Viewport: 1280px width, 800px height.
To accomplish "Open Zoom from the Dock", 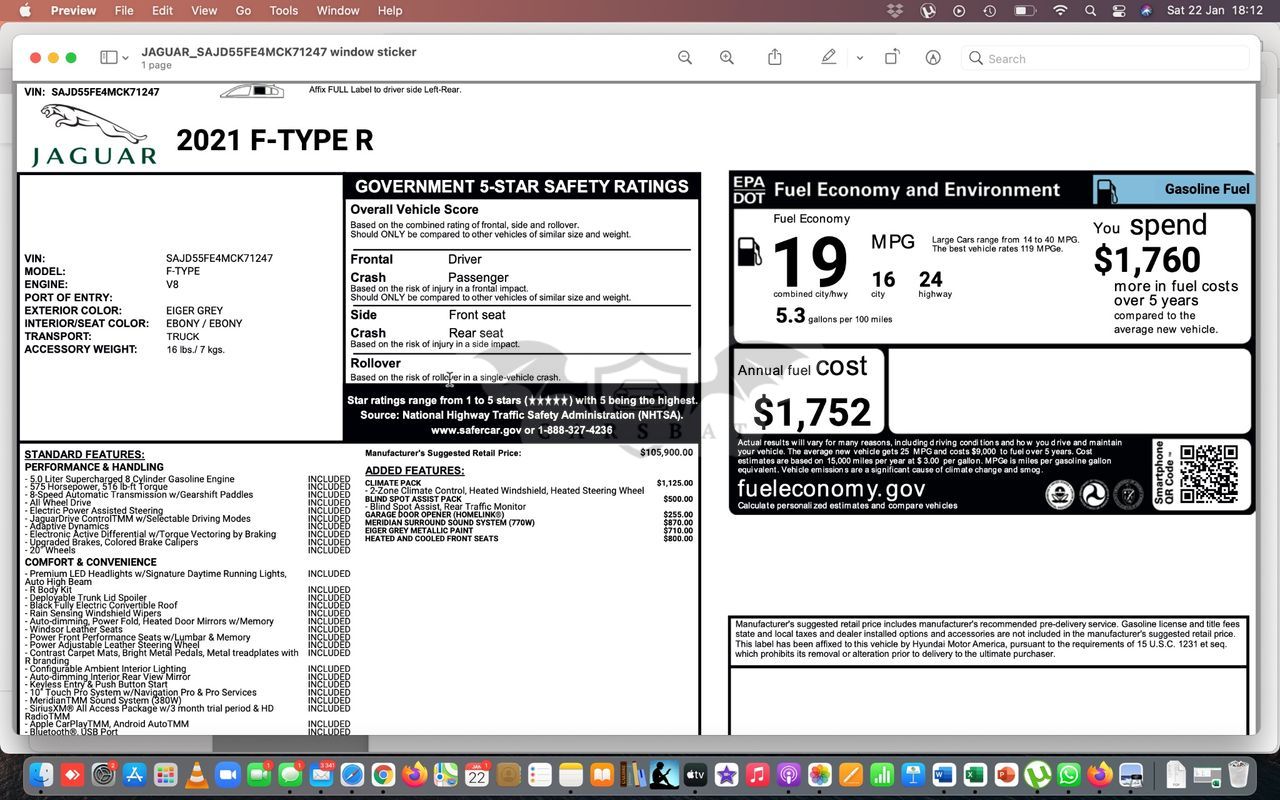I will 228,775.
